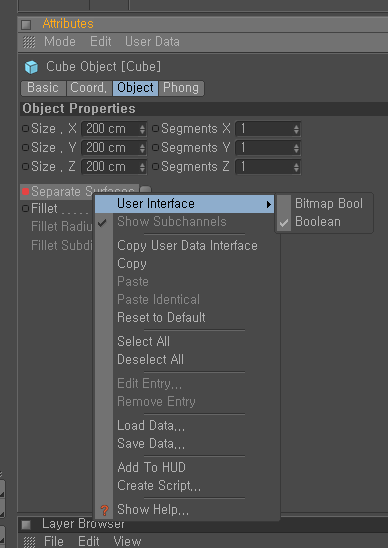388x548 pixels.
Task: Select Bitmap Bool interface option
Action: (329, 203)
